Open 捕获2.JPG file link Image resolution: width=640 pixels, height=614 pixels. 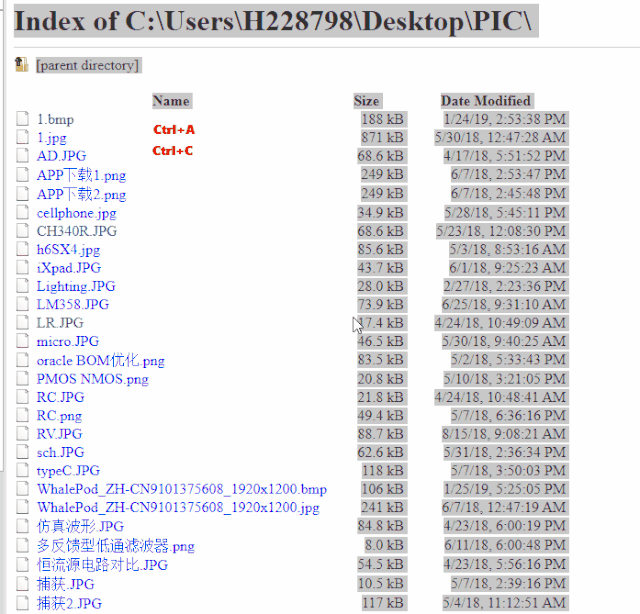[x=69, y=603]
